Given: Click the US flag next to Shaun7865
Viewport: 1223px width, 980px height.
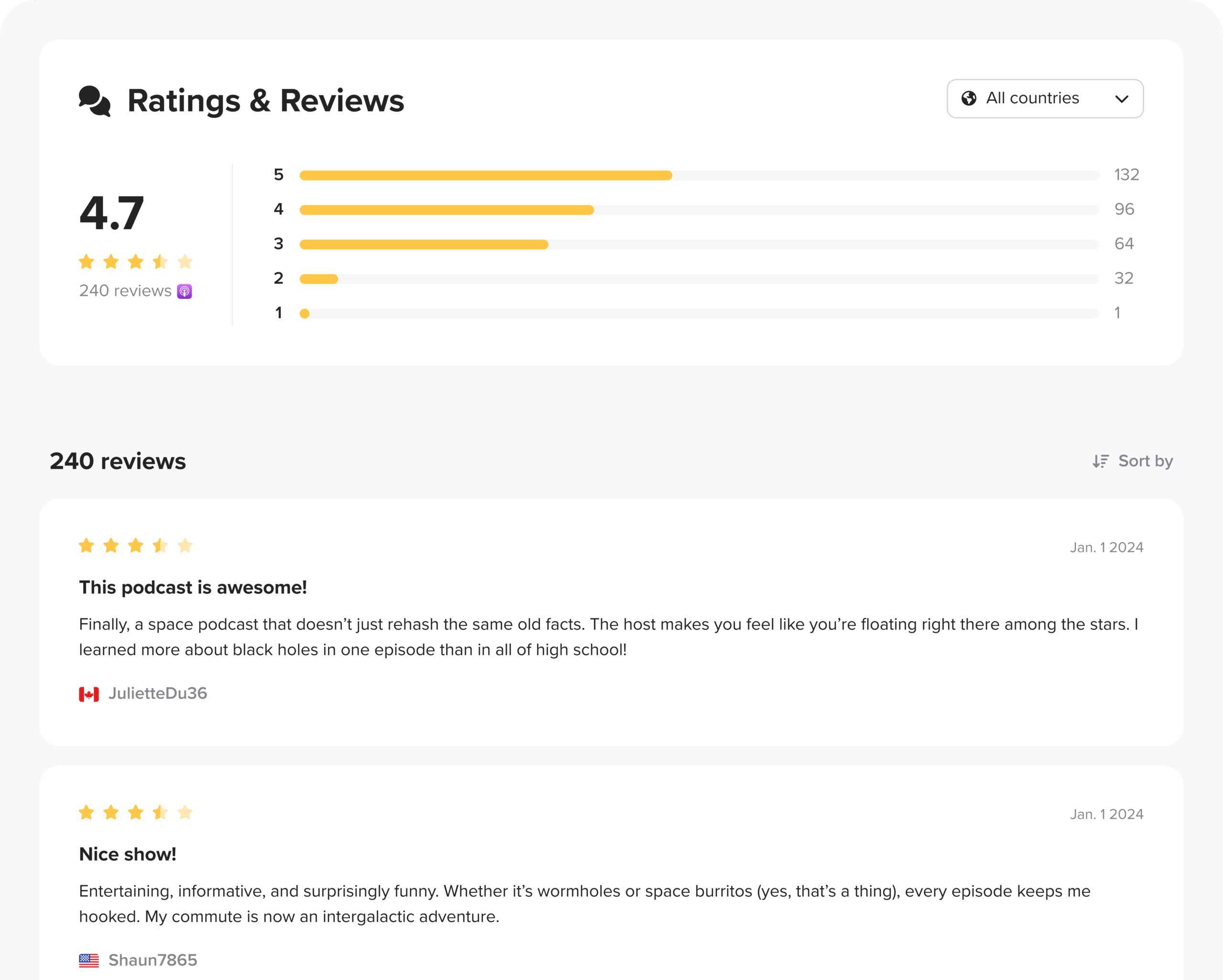Looking at the screenshot, I should 89,961.
